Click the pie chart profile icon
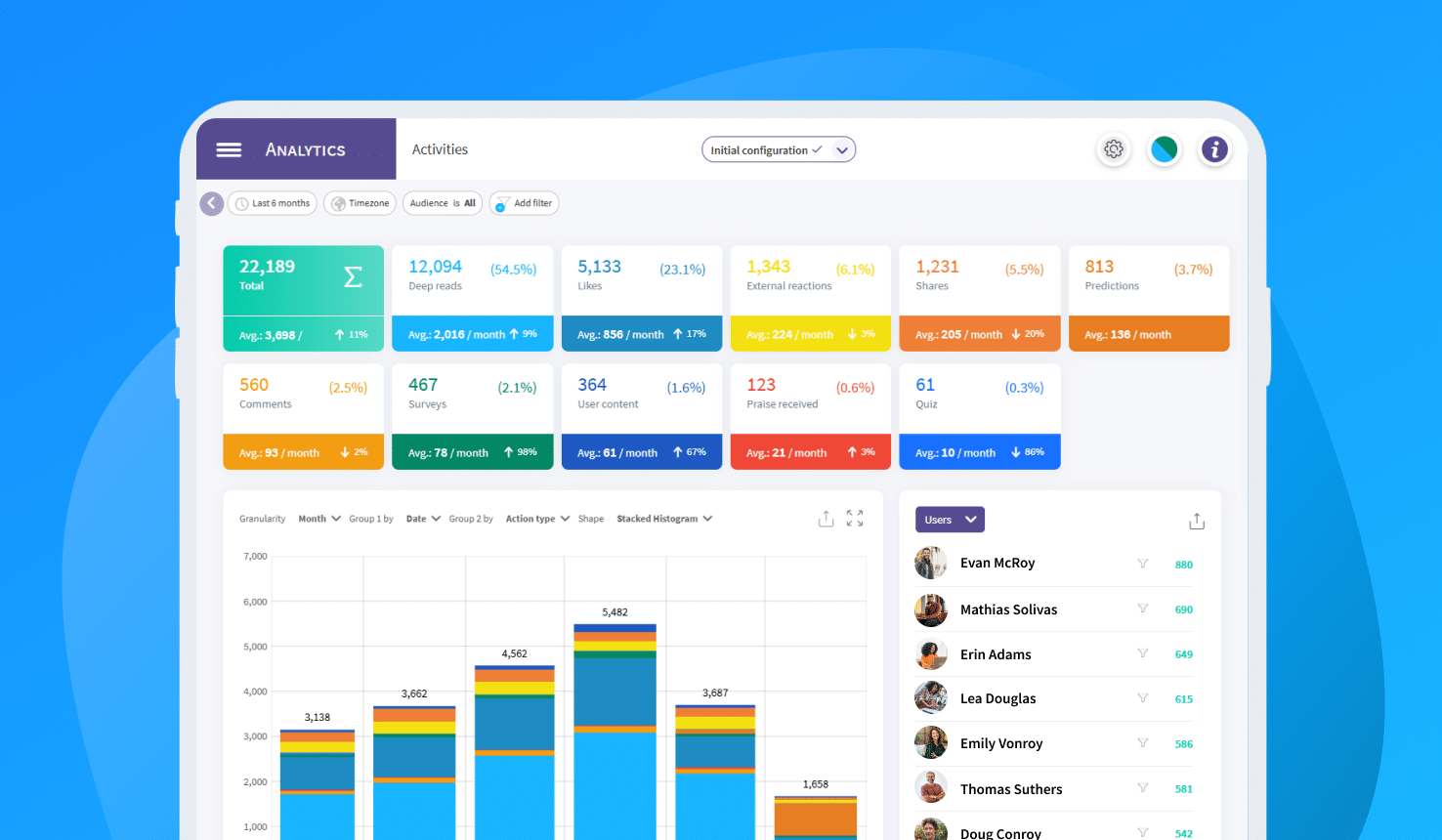This screenshot has width=1442, height=840. point(1164,149)
